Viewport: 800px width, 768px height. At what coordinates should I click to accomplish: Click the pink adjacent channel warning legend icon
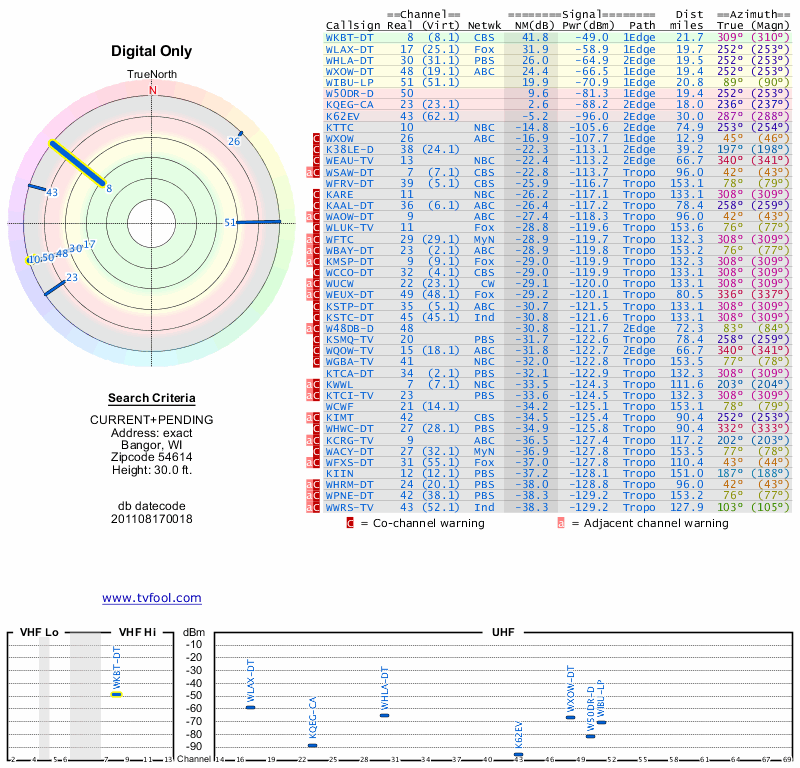coord(561,523)
